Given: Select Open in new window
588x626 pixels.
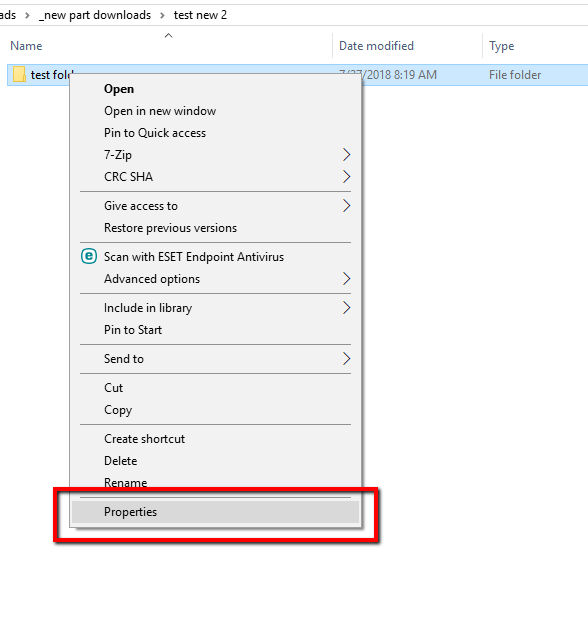Looking at the screenshot, I should coord(216,111).
